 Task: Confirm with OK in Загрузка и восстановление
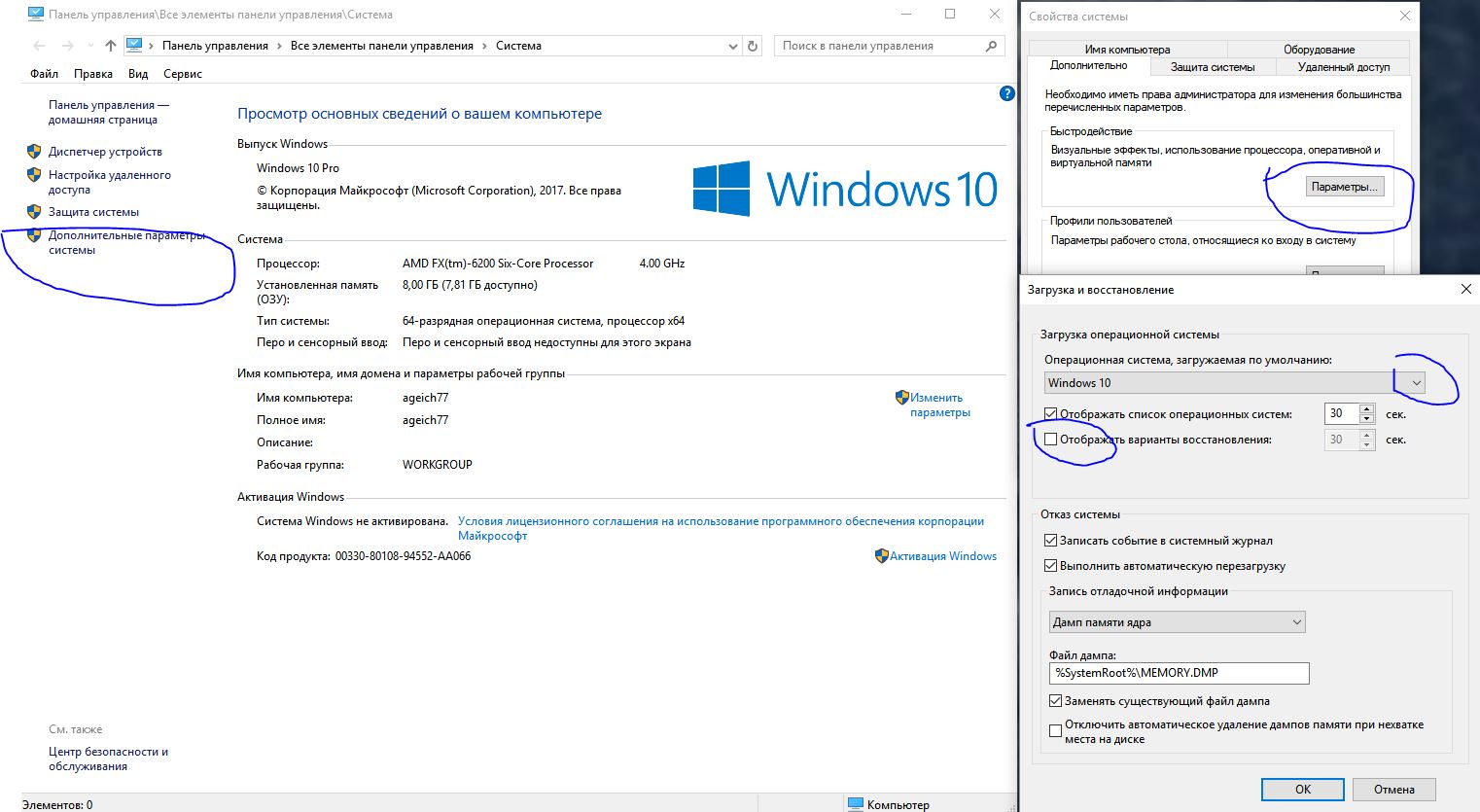click(1303, 790)
